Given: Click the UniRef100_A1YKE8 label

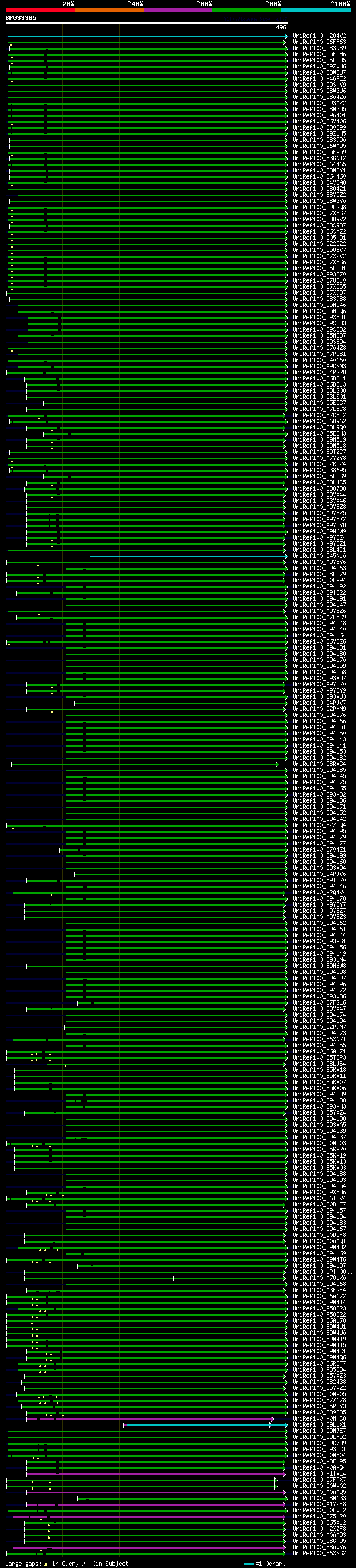Looking at the screenshot, I should pos(319,1505).
